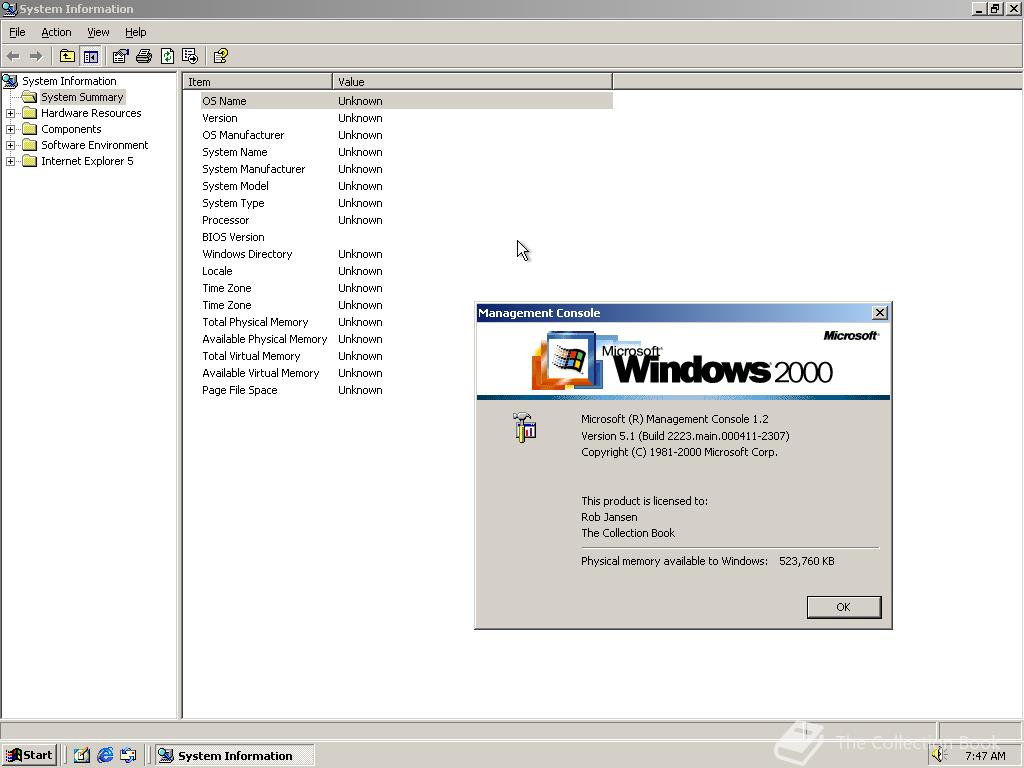Screen dimensions: 1024x768
Task: Sort by the Item column header
Action: pos(257,82)
